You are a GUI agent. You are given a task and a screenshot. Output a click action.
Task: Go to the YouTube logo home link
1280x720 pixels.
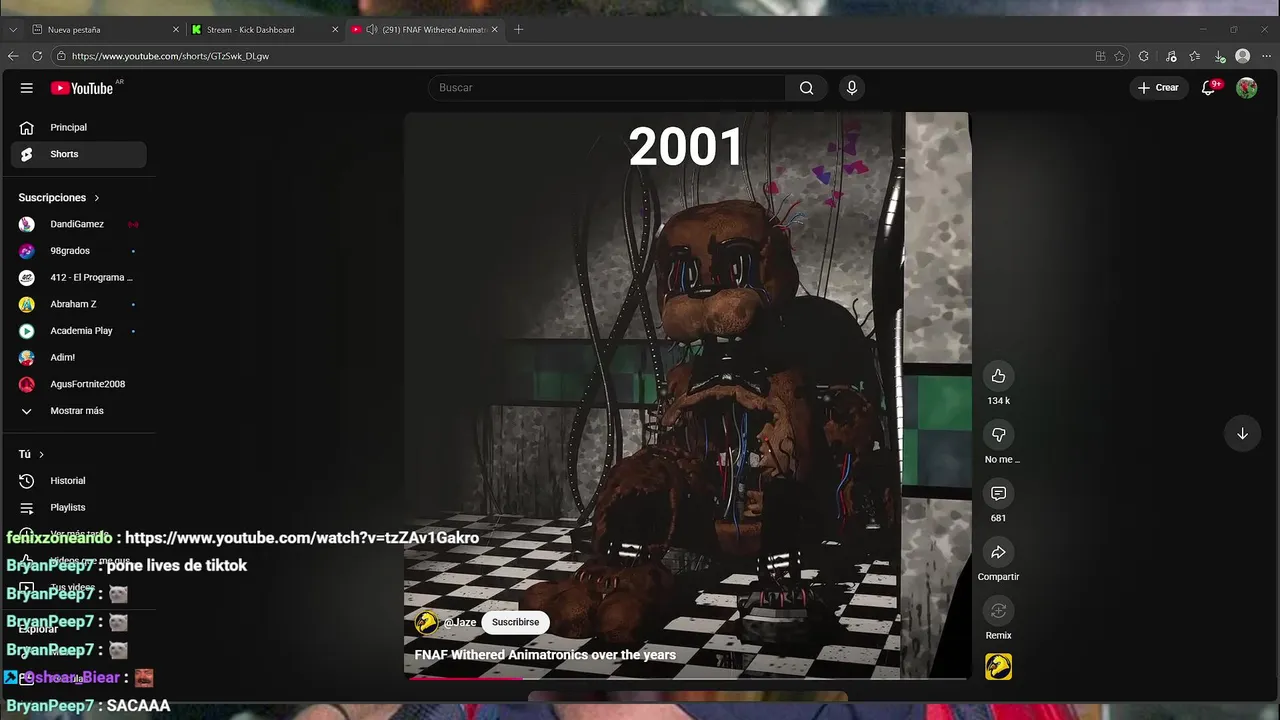click(82, 88)
